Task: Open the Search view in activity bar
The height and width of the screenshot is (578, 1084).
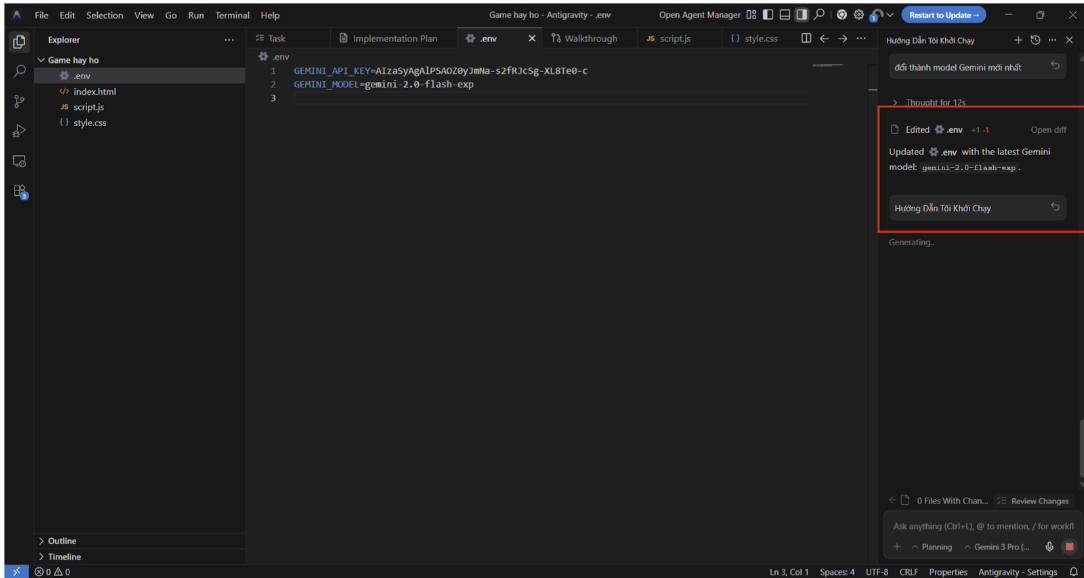Action: [19, 72]
